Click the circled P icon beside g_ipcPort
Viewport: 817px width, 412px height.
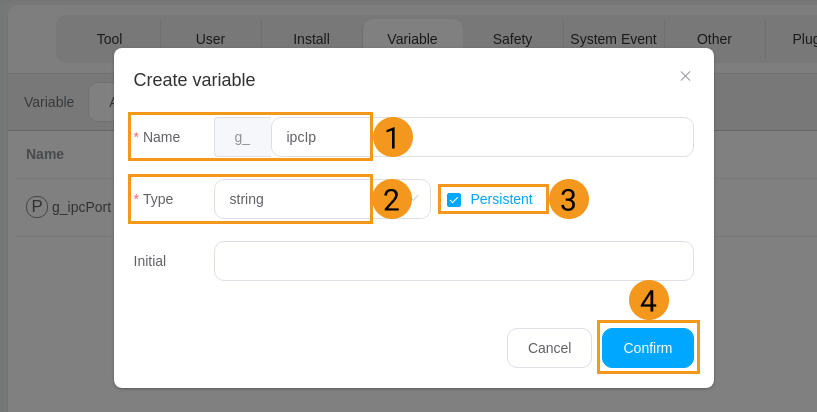click(x=37, y=207)
